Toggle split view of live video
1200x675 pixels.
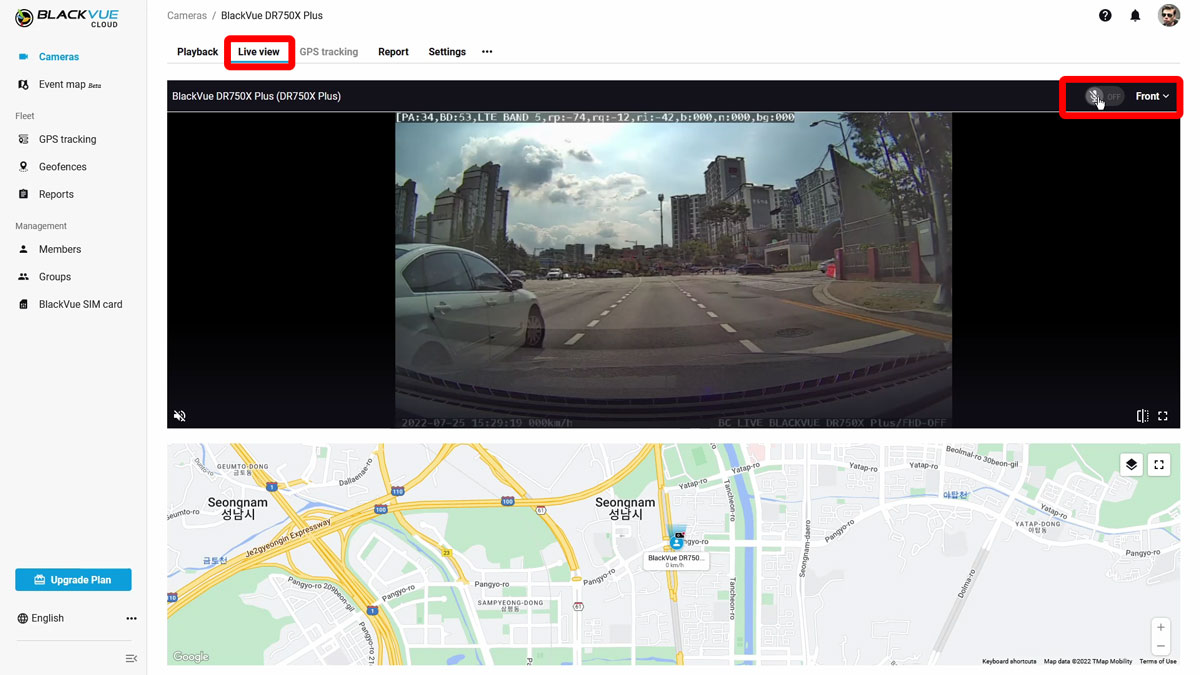(1142, 416)
